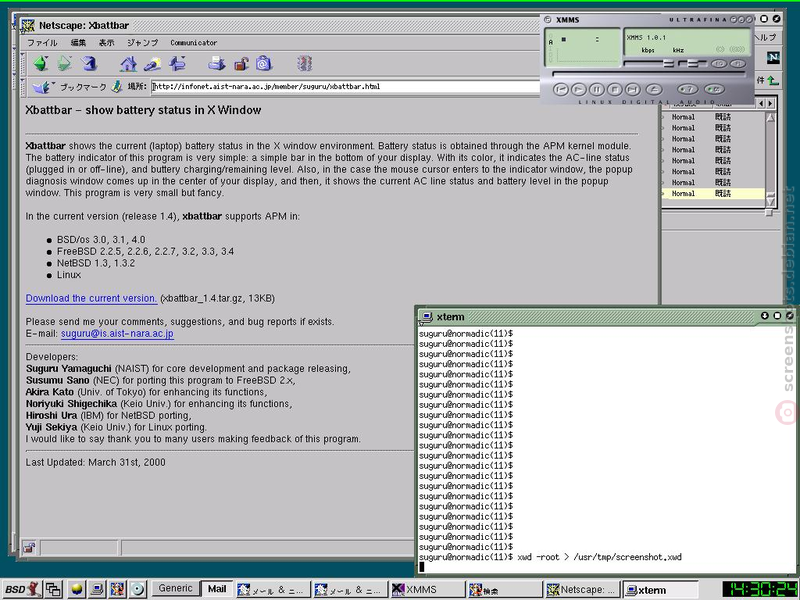Stop playback in XMMS

615,89
